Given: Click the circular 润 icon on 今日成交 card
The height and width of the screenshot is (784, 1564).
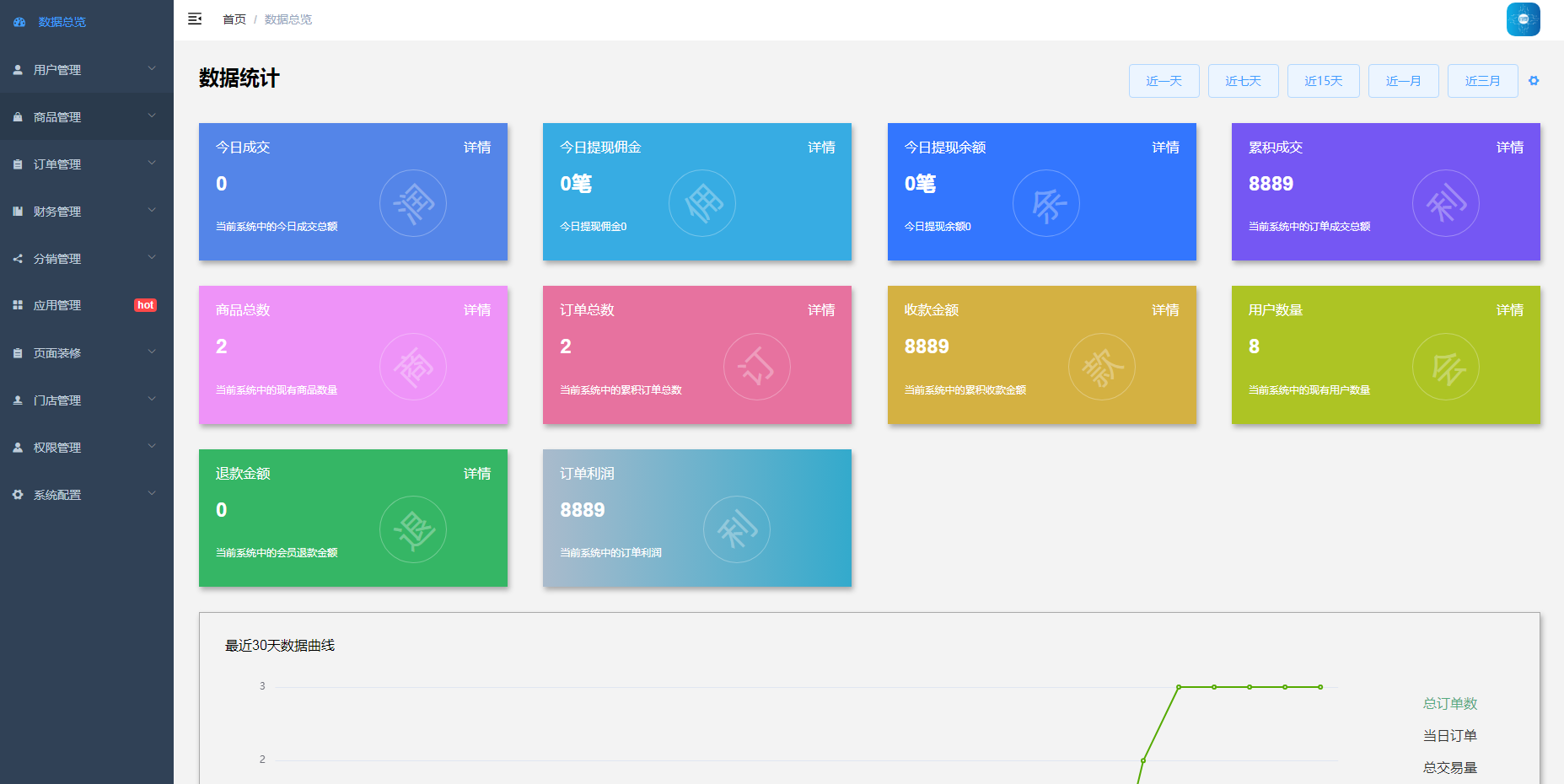Looking at the screenshot, I should [x=413, y=203].
